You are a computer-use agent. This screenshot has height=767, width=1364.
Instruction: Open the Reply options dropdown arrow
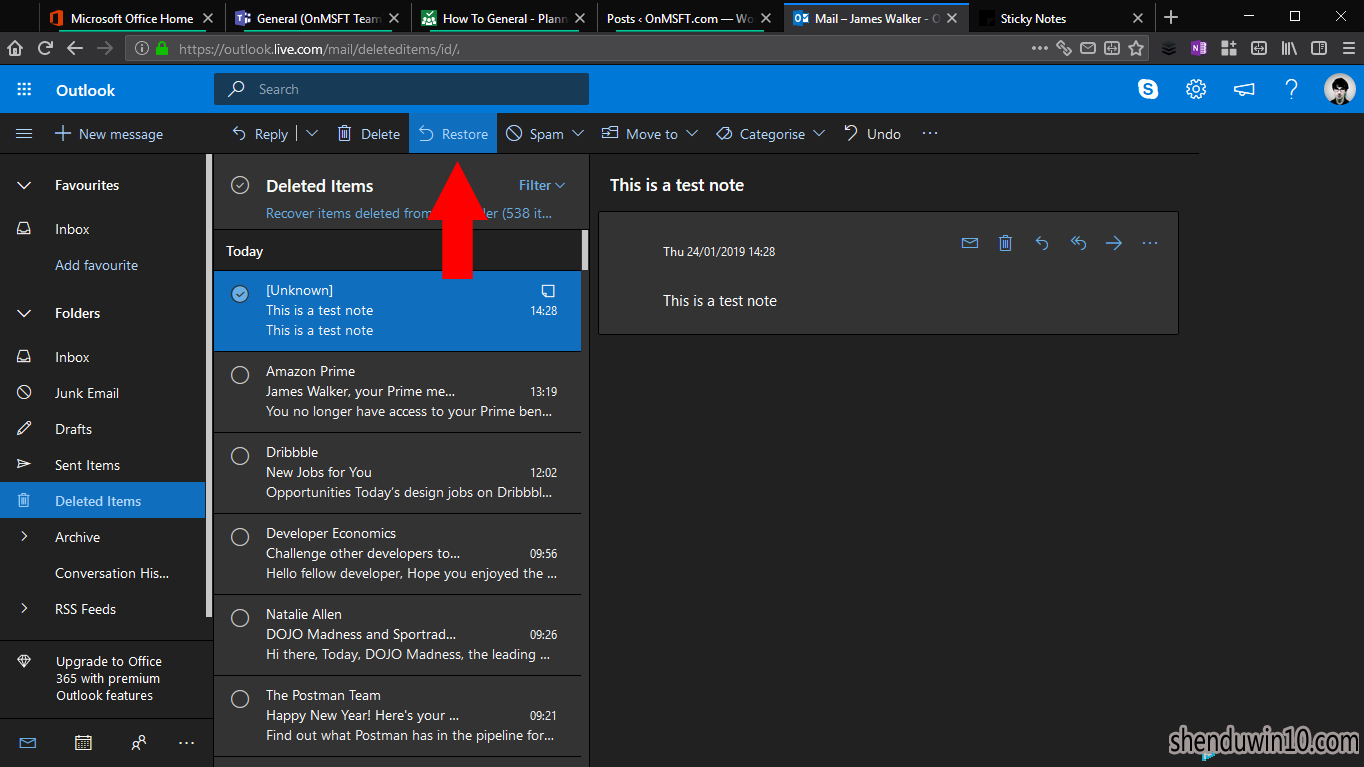pos(311,133)
